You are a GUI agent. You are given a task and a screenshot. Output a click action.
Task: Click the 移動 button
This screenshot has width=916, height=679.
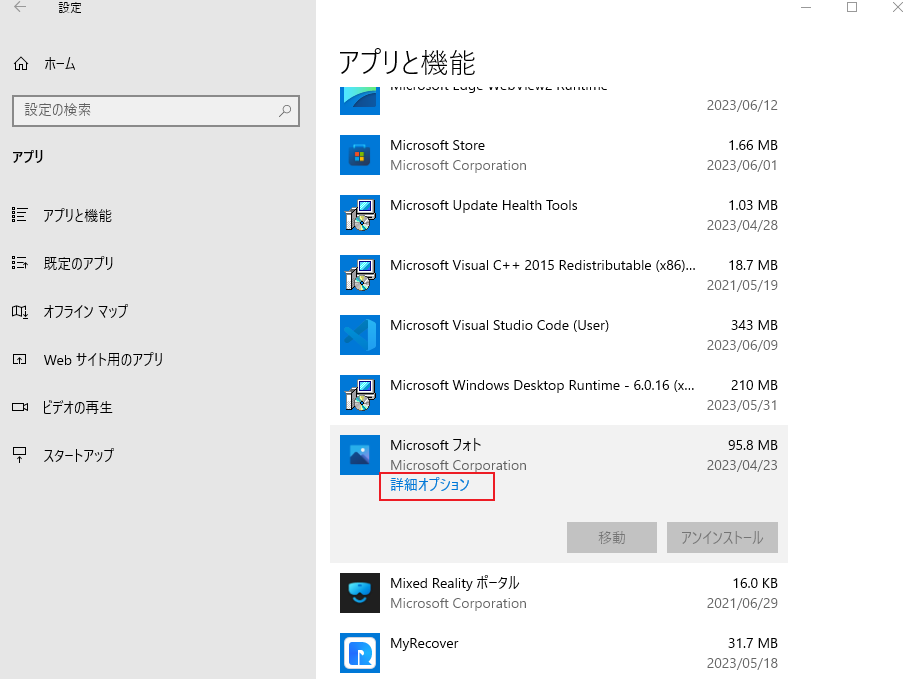click(x=612, y=537)
